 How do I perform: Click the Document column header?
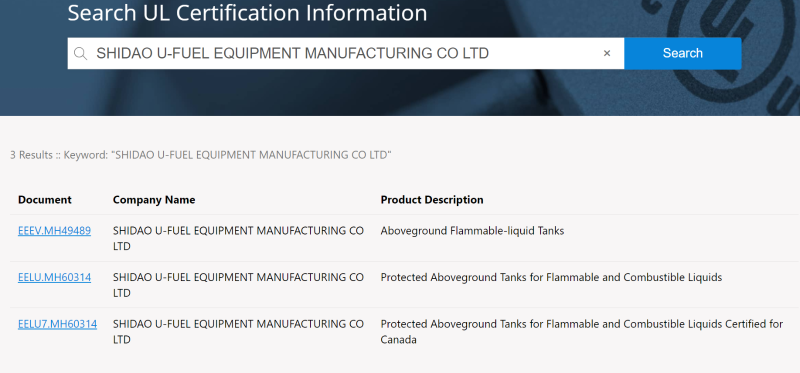(x=45, y=200)
